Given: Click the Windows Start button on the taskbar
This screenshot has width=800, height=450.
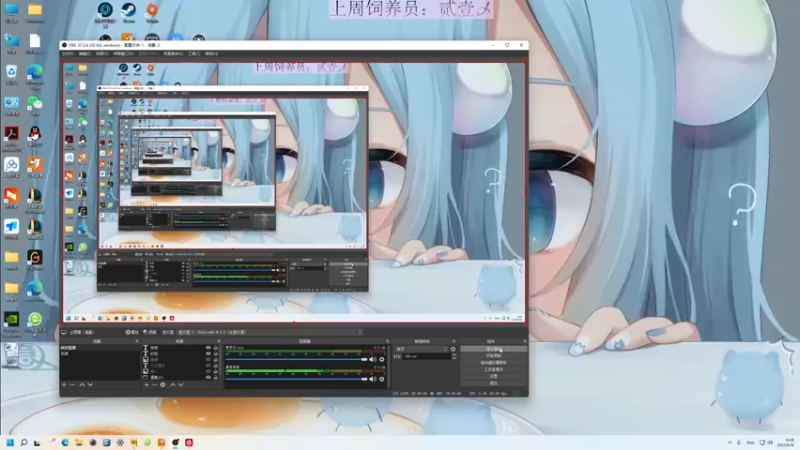Looking at the screenshot, I should pyautogui.click(x=10, y=442).
